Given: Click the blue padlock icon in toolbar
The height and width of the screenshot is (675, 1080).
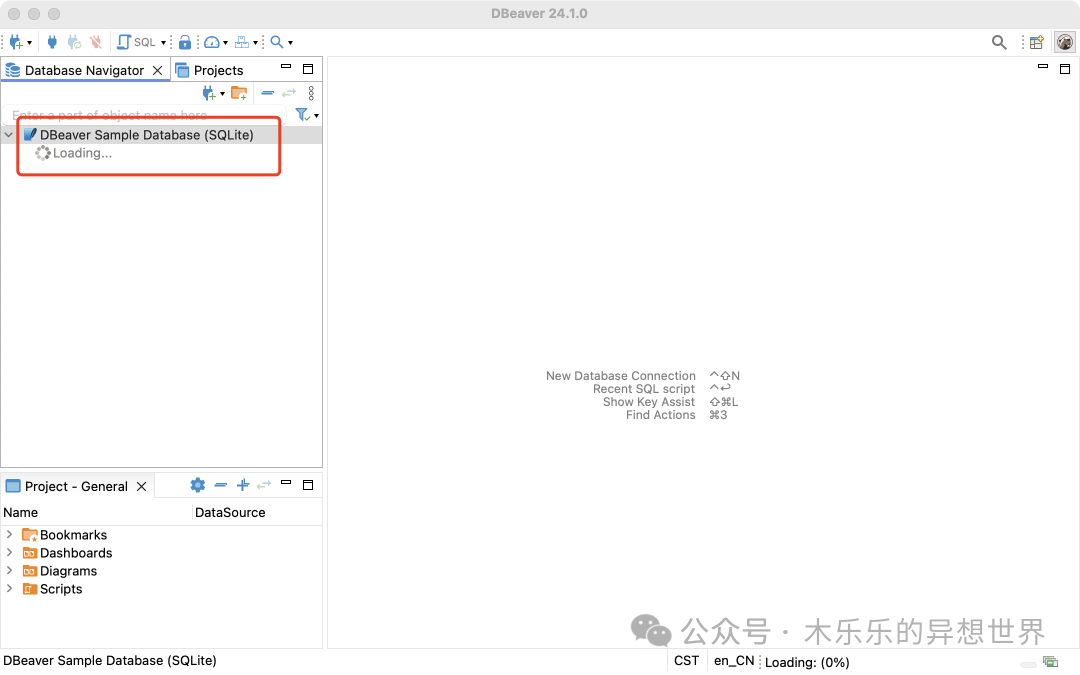Looking at the screenshot, I should [x=185, y=42].
